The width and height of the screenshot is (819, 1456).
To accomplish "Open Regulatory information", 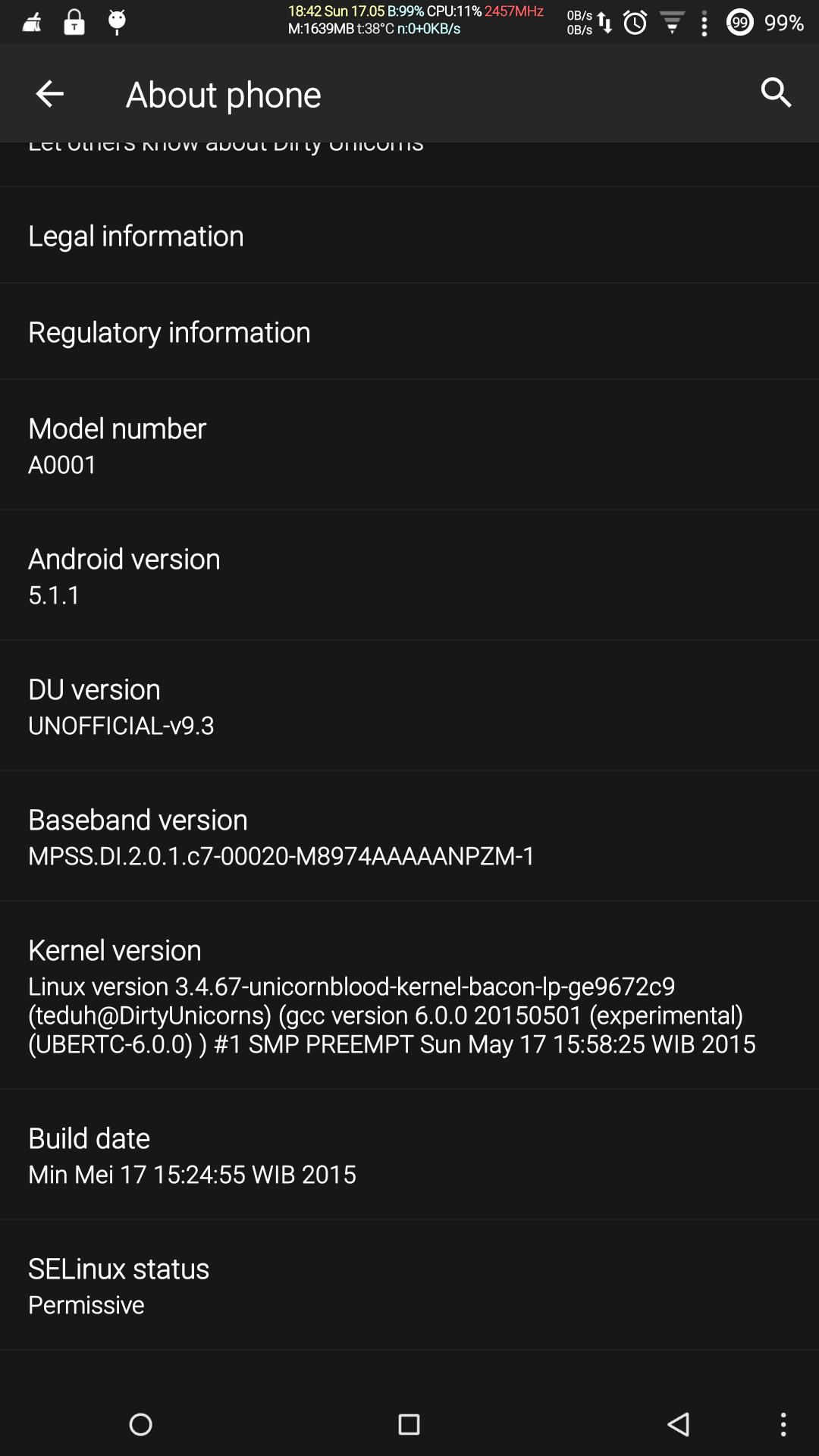I will click(409, 331).
